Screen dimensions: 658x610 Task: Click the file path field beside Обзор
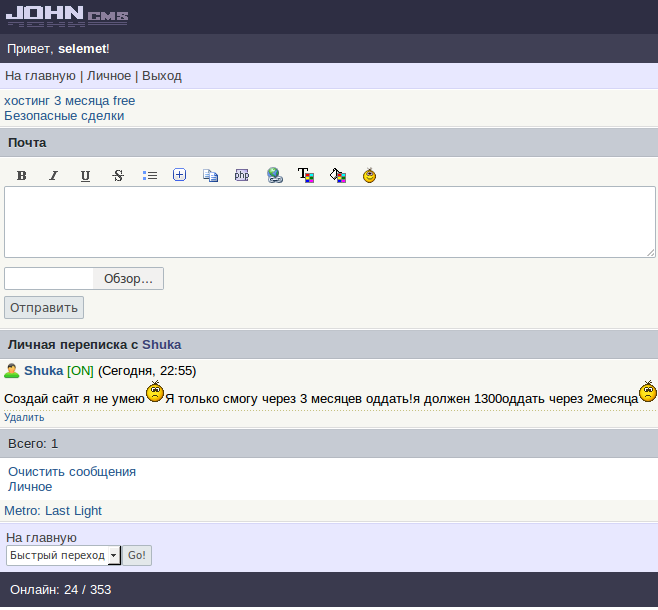click(49, 279)
